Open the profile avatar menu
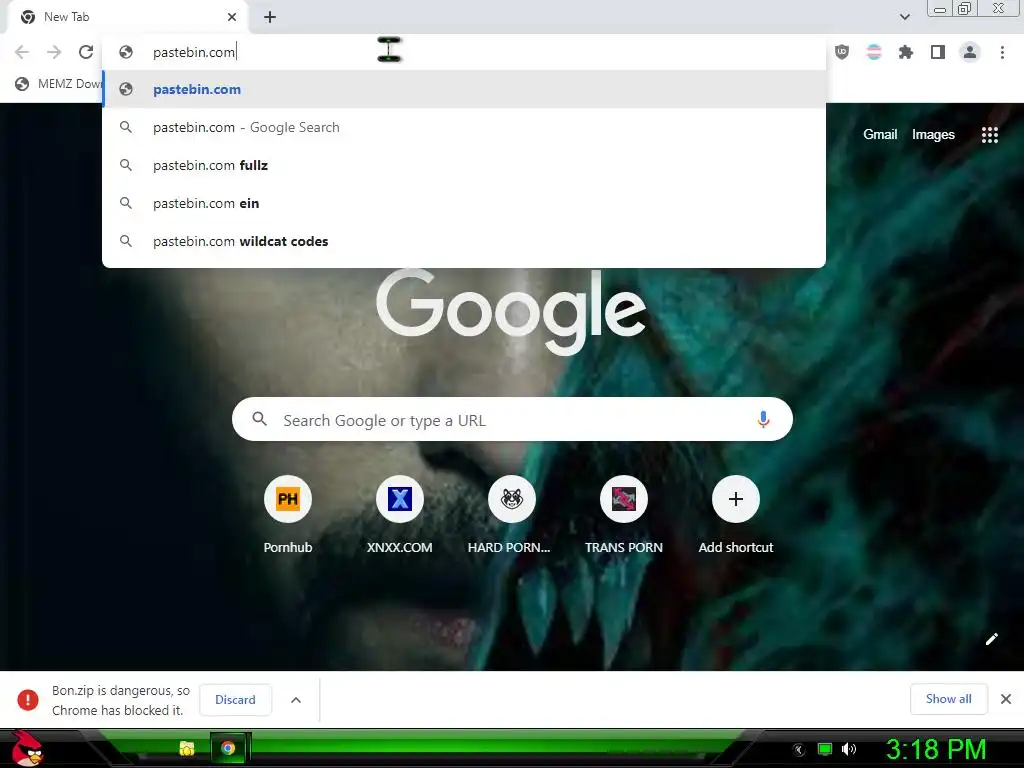Screen dimensions: 1024x768 pos(970,52)
